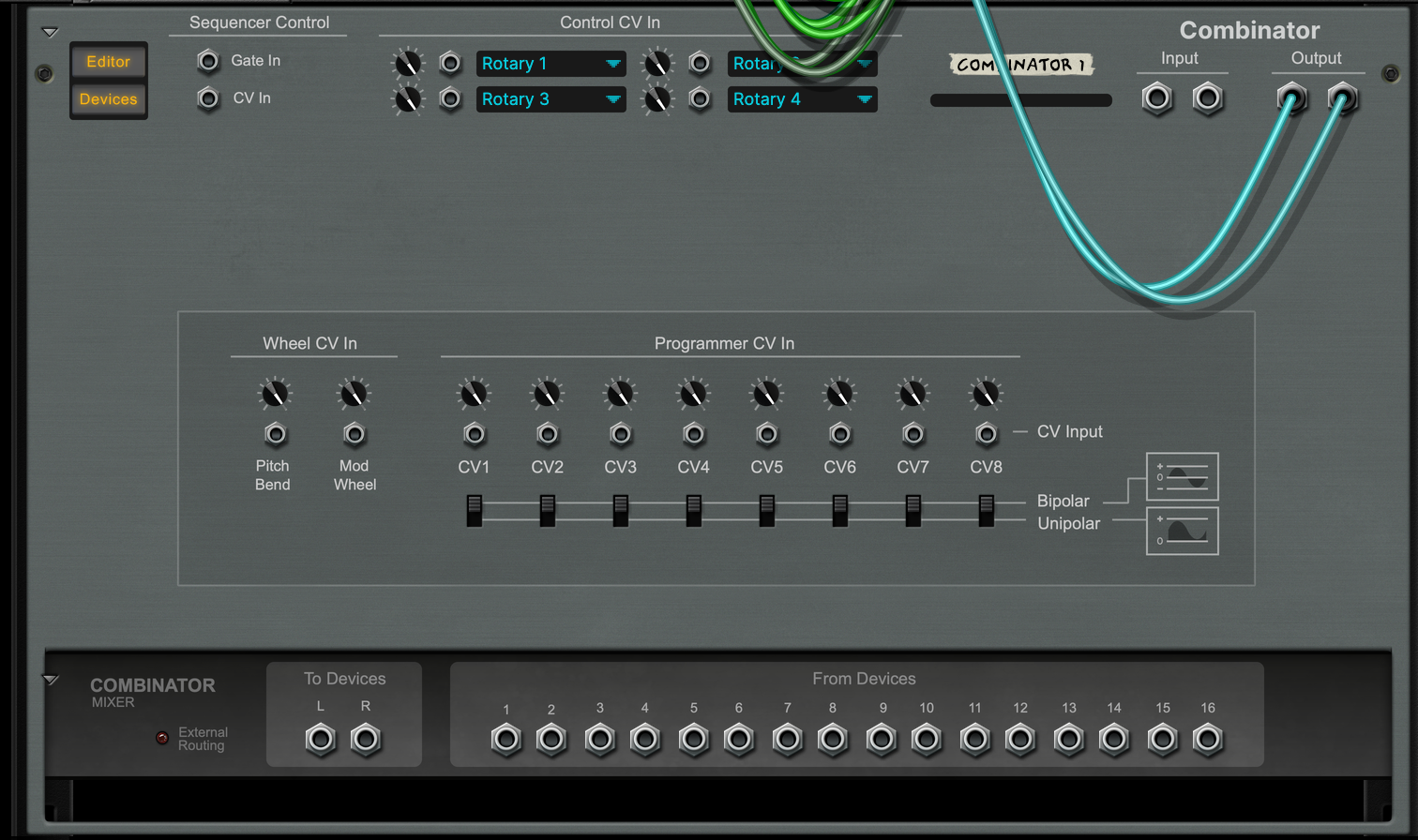Click the Combinator 1 name tape label

pyautogui.click(x=1021, y=65)
